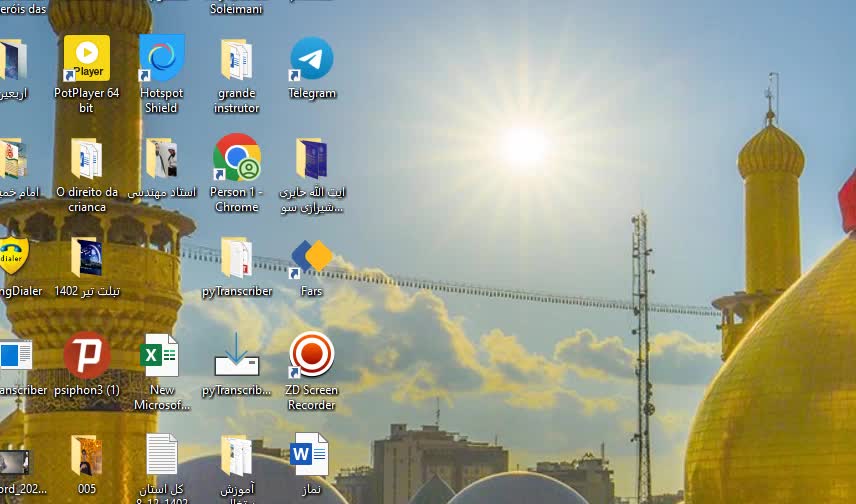856x504 pixels.
Task: Select the PotPlayer 64 bit shortcut
Action: tap(87, 60)
